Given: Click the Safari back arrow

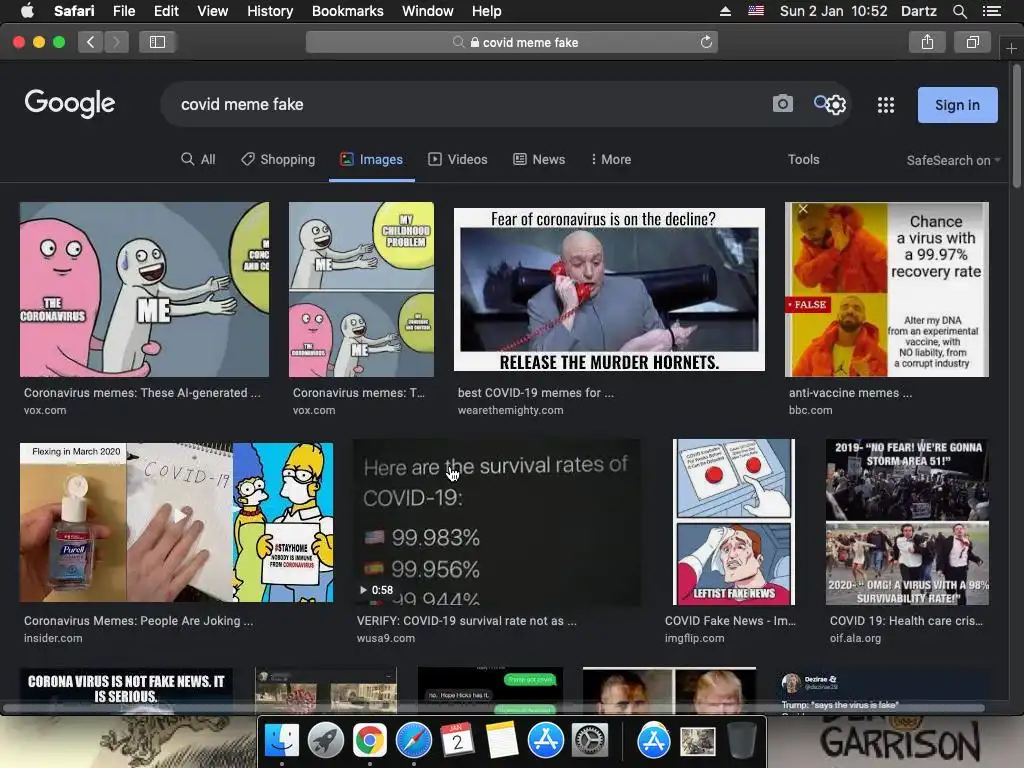Looking at the screenshot, I should coord(91,42).
